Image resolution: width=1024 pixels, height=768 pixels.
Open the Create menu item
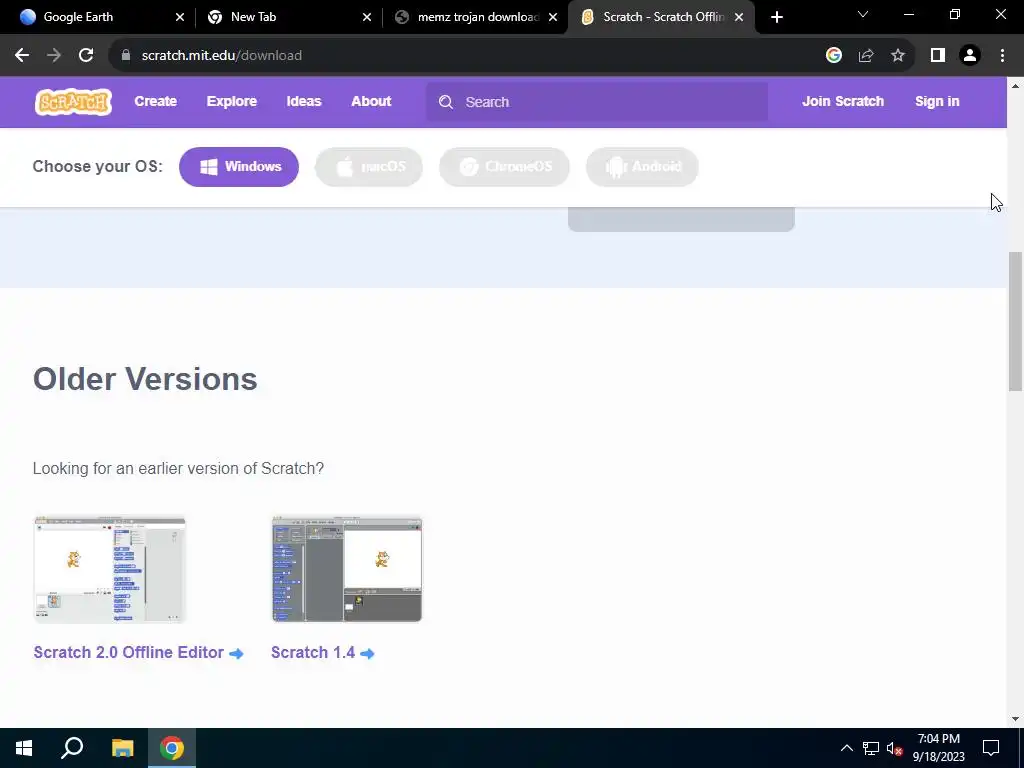[x=155, y=102]
